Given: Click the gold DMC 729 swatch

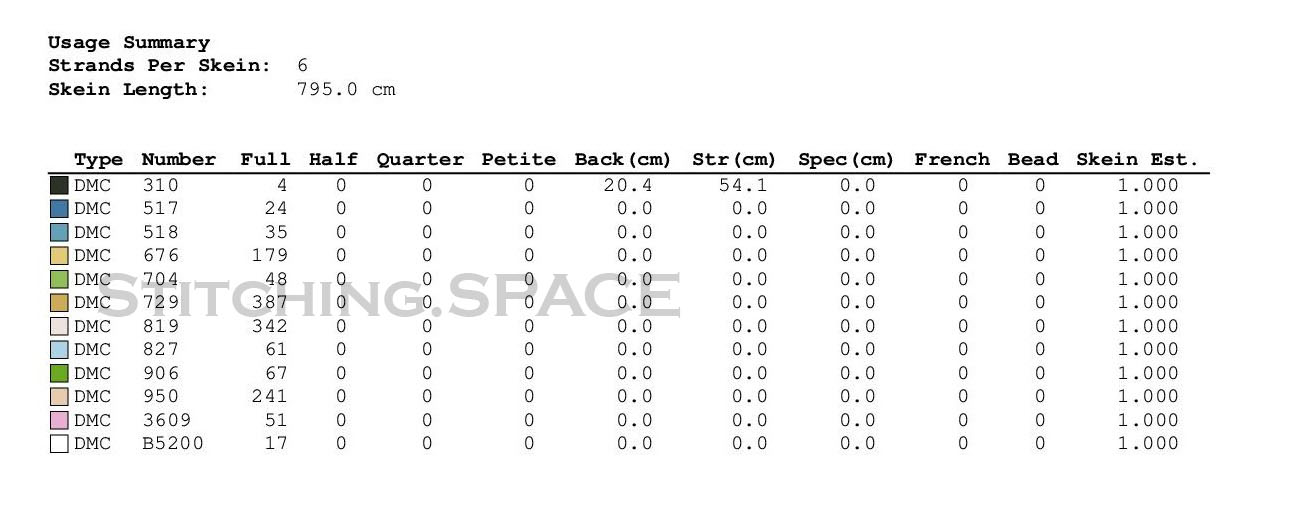Looking at the screenshot, I should pyautogui.click(x=59, y=303).
